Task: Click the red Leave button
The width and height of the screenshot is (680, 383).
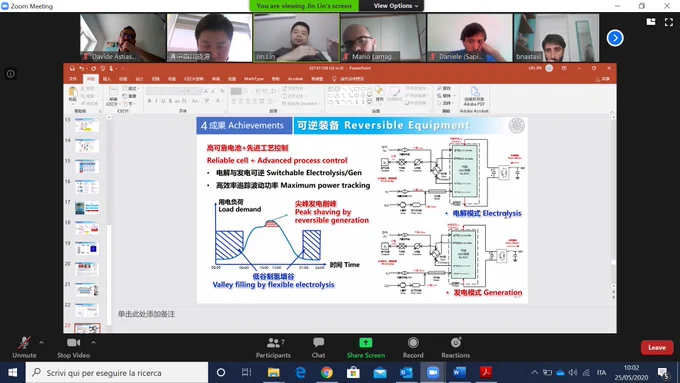Action: pos(657,347)
